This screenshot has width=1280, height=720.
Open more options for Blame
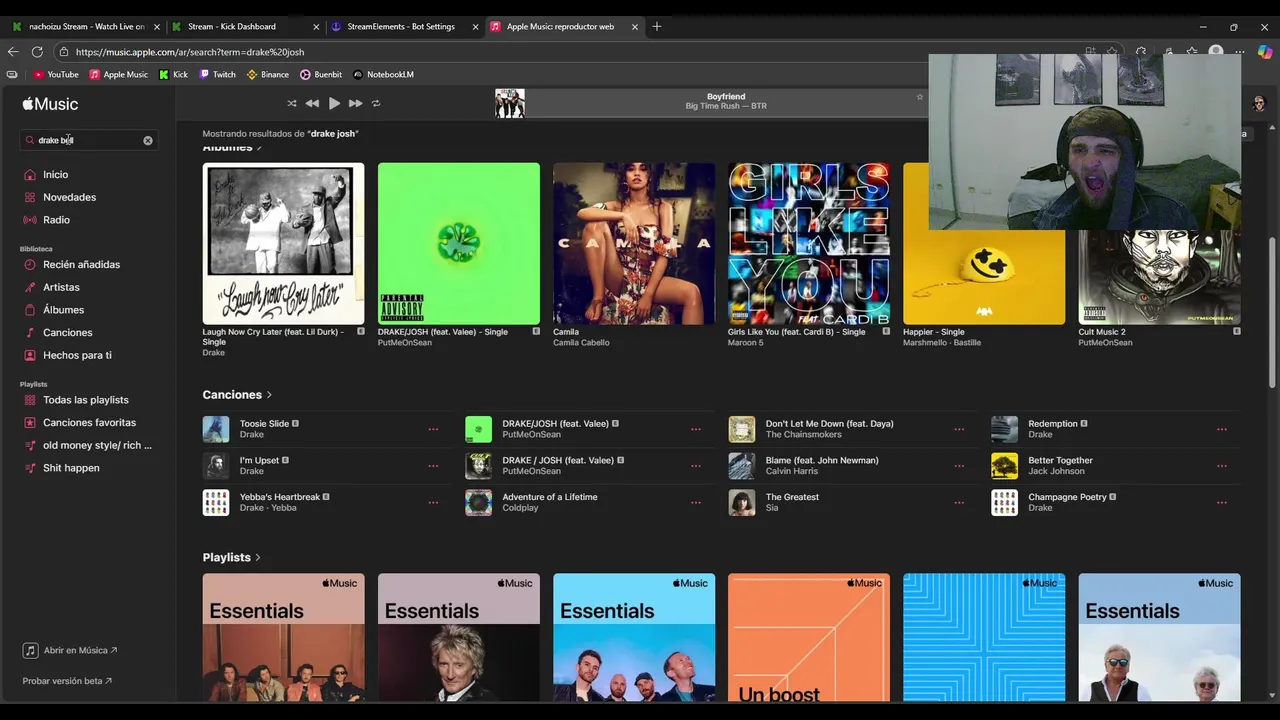(959, 466)
